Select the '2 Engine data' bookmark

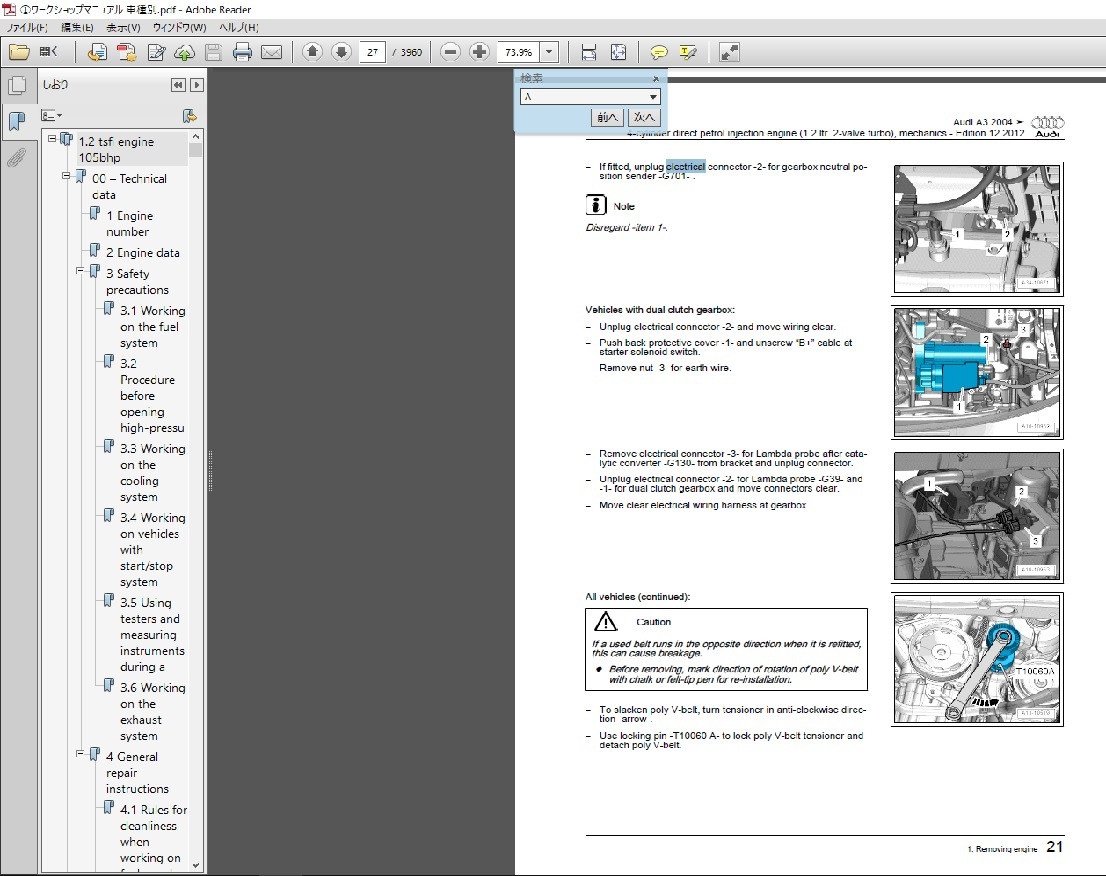click(x=142, y=253)
